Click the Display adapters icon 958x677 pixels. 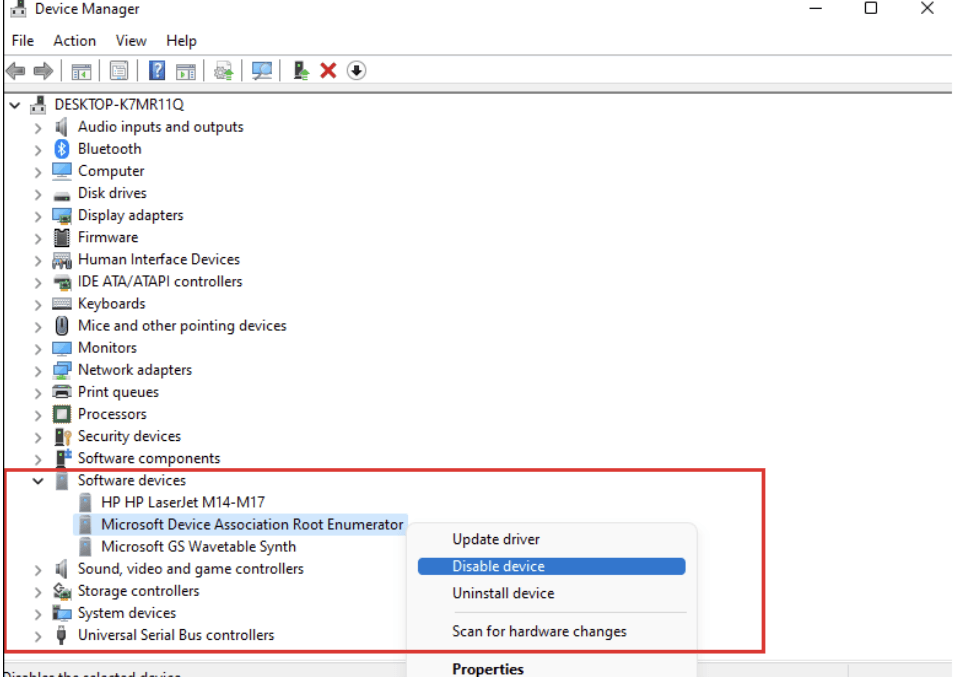pos(62,216)
